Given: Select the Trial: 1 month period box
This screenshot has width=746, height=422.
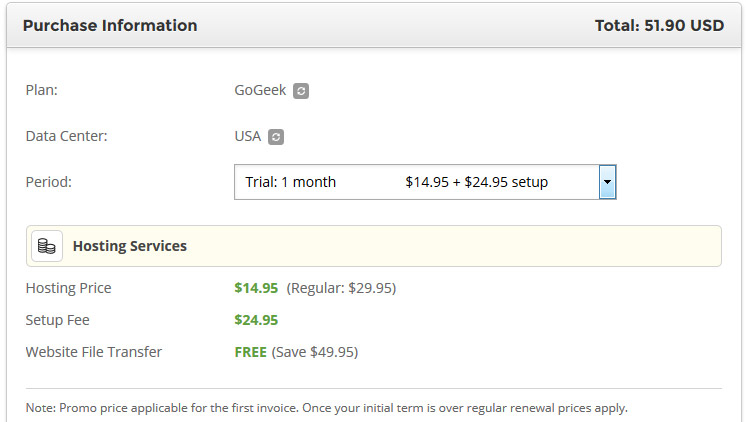Looking at the screenshot, I should coord(415,182).
